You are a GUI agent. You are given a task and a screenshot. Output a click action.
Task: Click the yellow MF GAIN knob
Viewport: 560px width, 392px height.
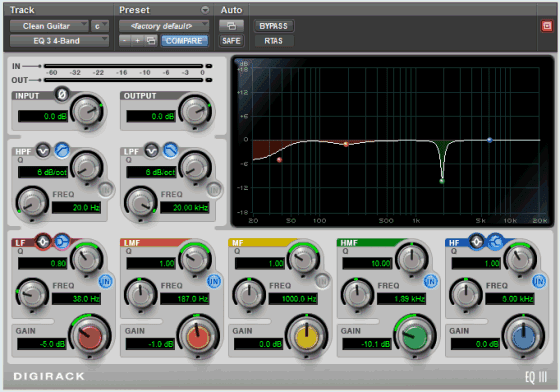click(306, 336)
